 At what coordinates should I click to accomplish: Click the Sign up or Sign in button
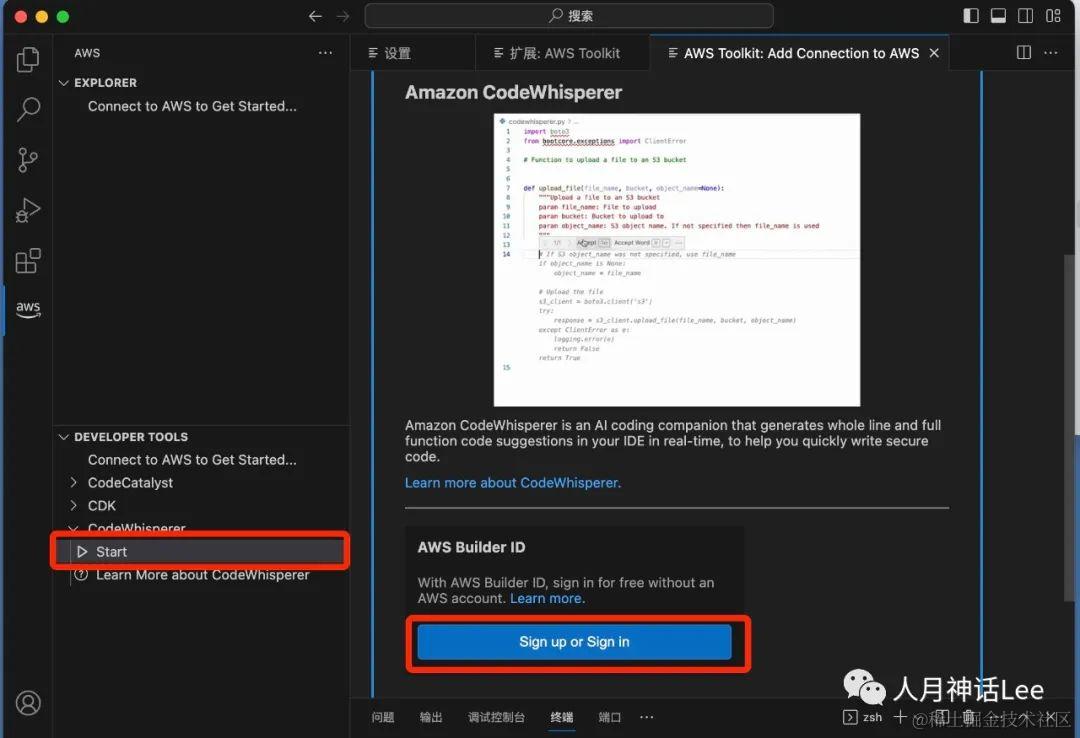[x=574, y=642]
